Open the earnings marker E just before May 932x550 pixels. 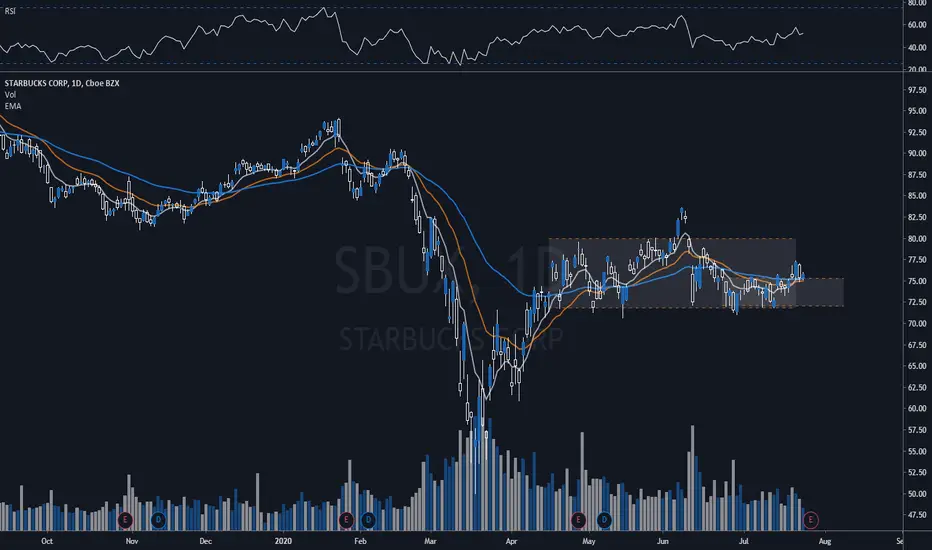click(x=578, y=520)
